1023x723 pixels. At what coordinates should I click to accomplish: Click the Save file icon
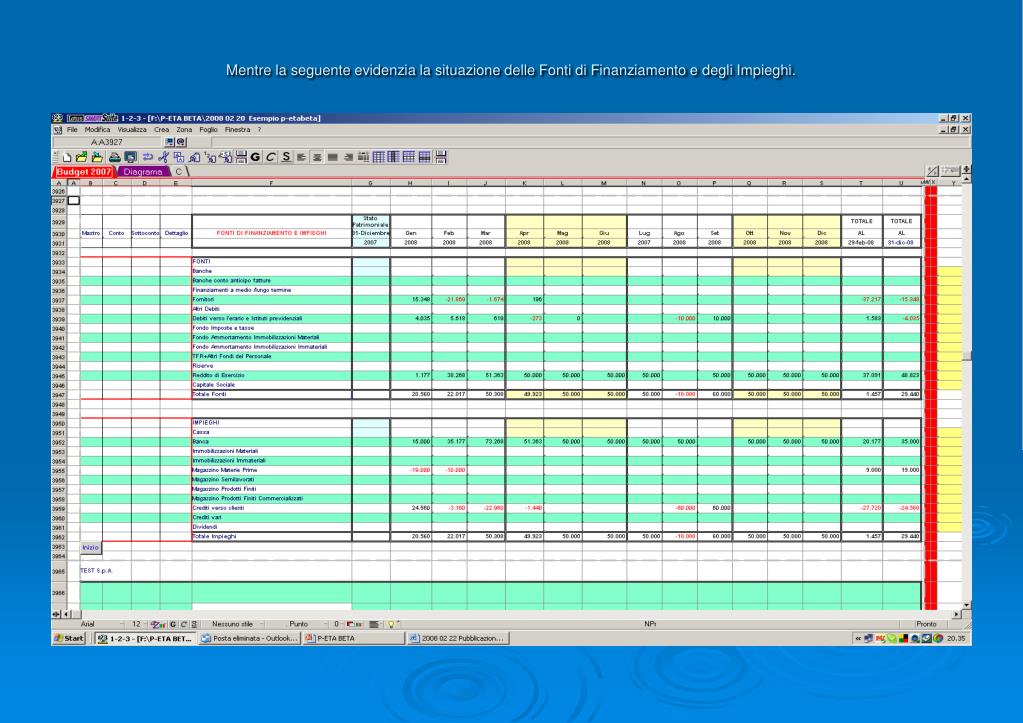[x=97, y=157]
